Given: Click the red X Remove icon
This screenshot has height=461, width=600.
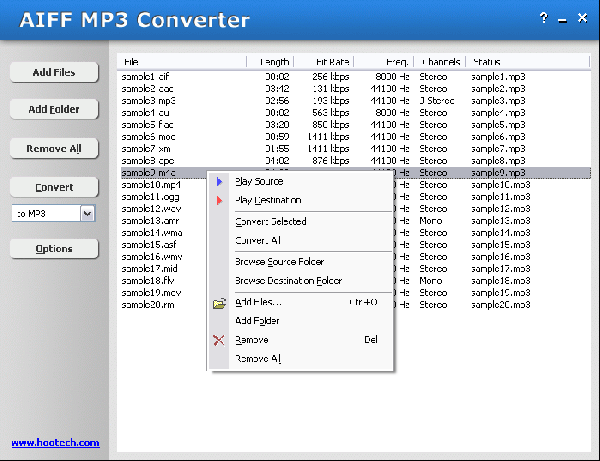Looking at the screenshot, I should [219, 340].
